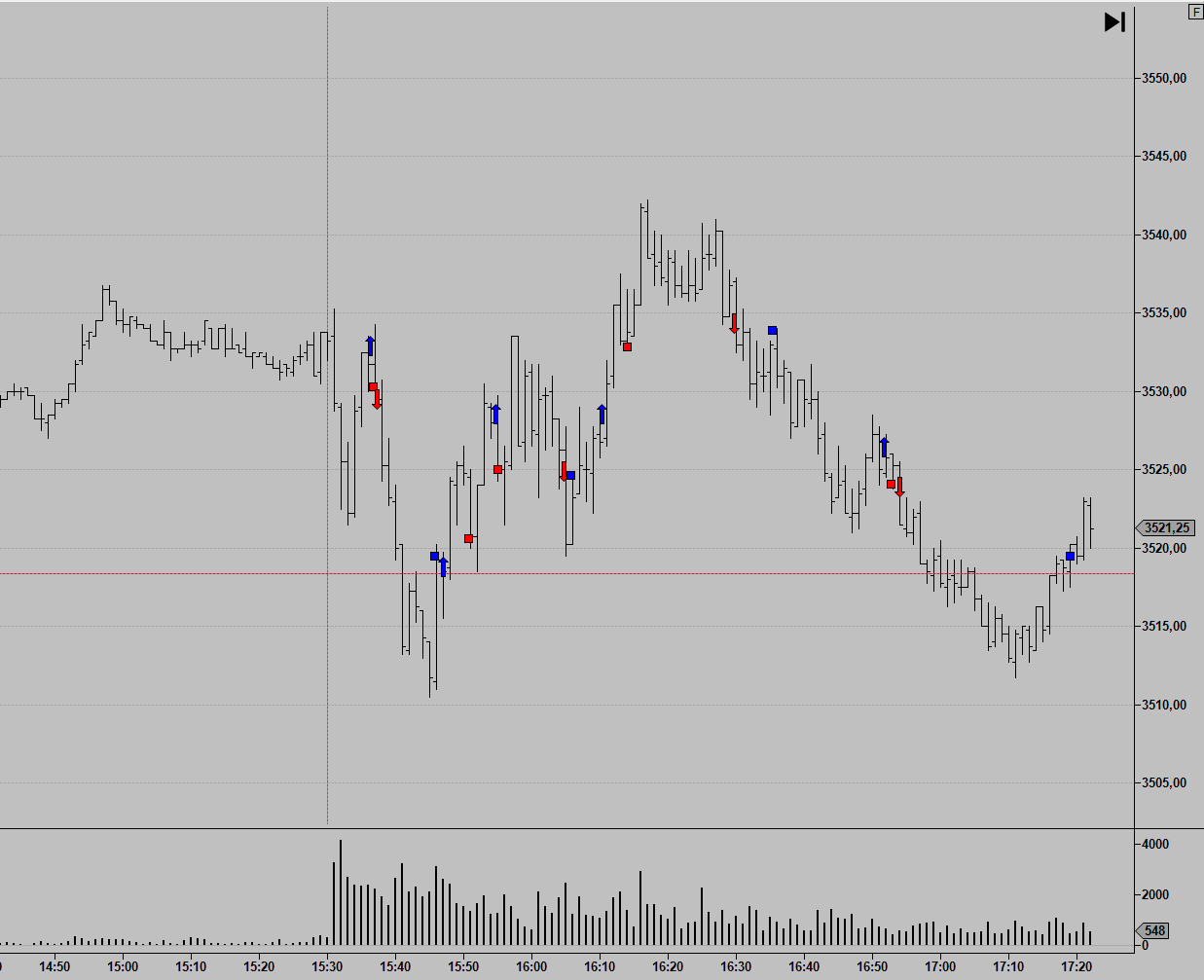The height and width of the screenshot is (980, 1204).
Task: Click the 3505,00 price axis label
Action: tap(1164, 782)
